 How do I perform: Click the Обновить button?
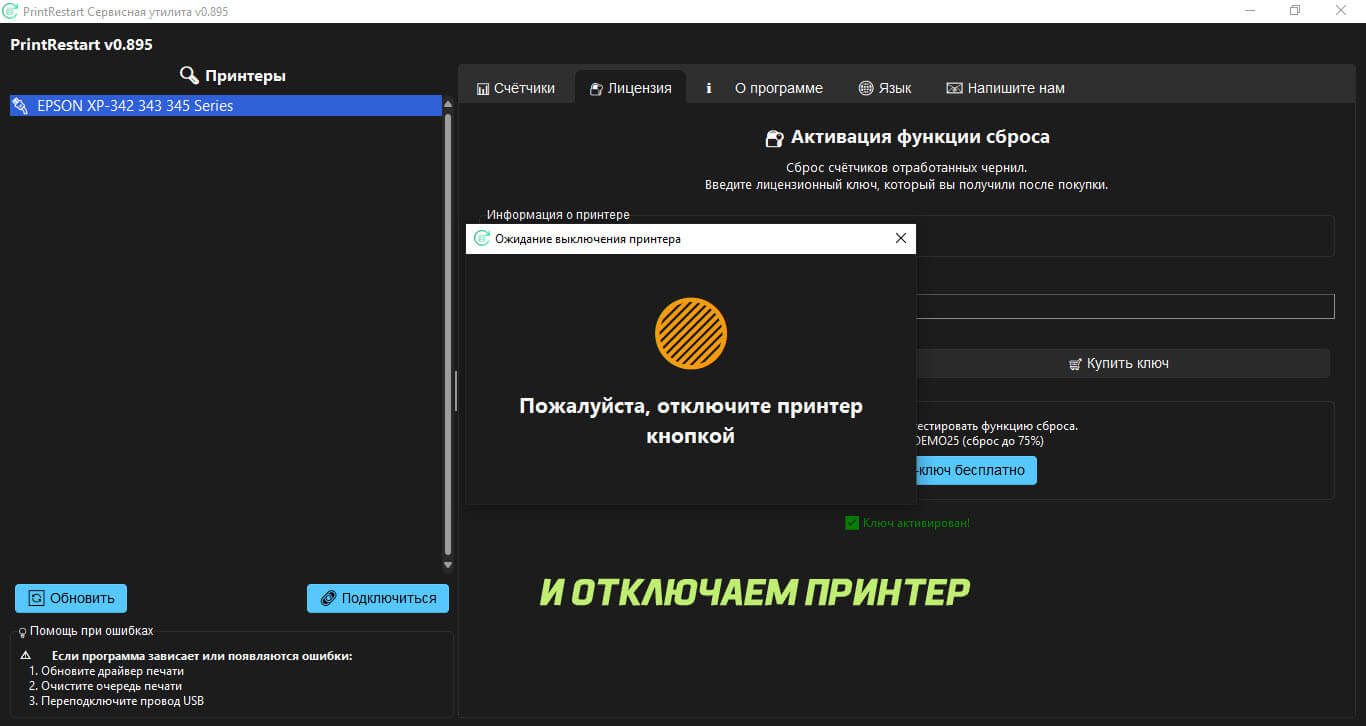tap(71, 598)
